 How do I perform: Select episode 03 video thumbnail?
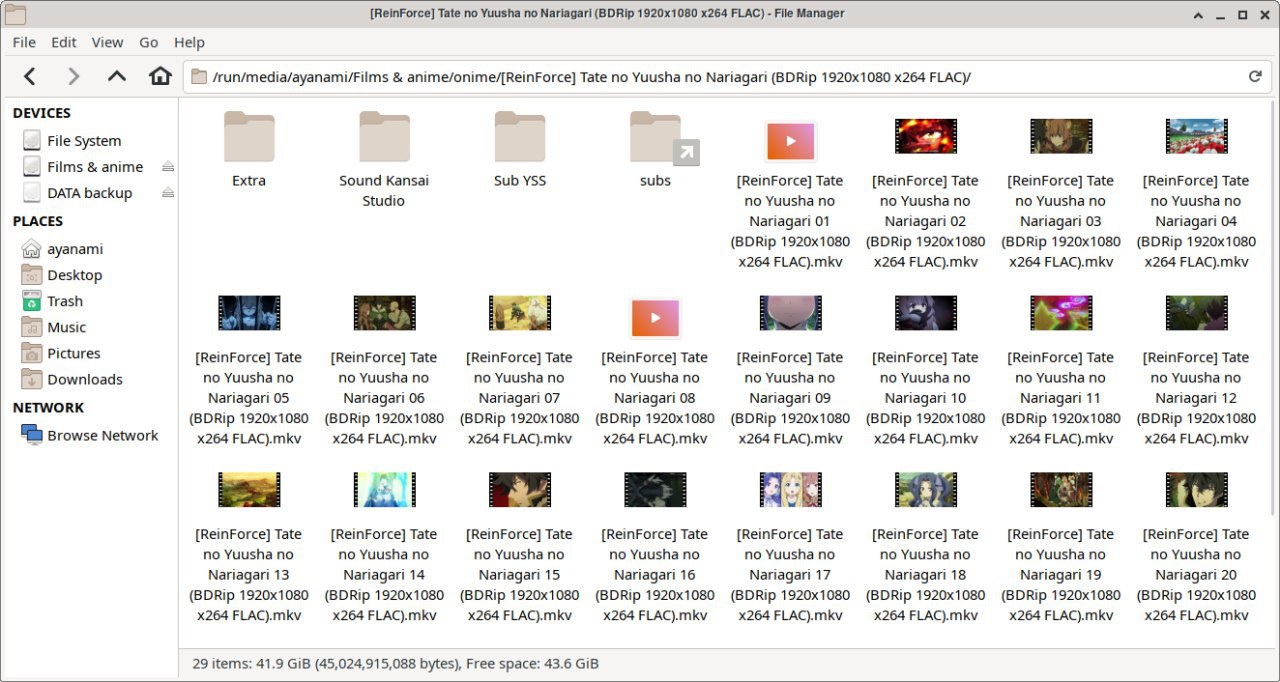pyautogui.click(x=1061, y=136)
